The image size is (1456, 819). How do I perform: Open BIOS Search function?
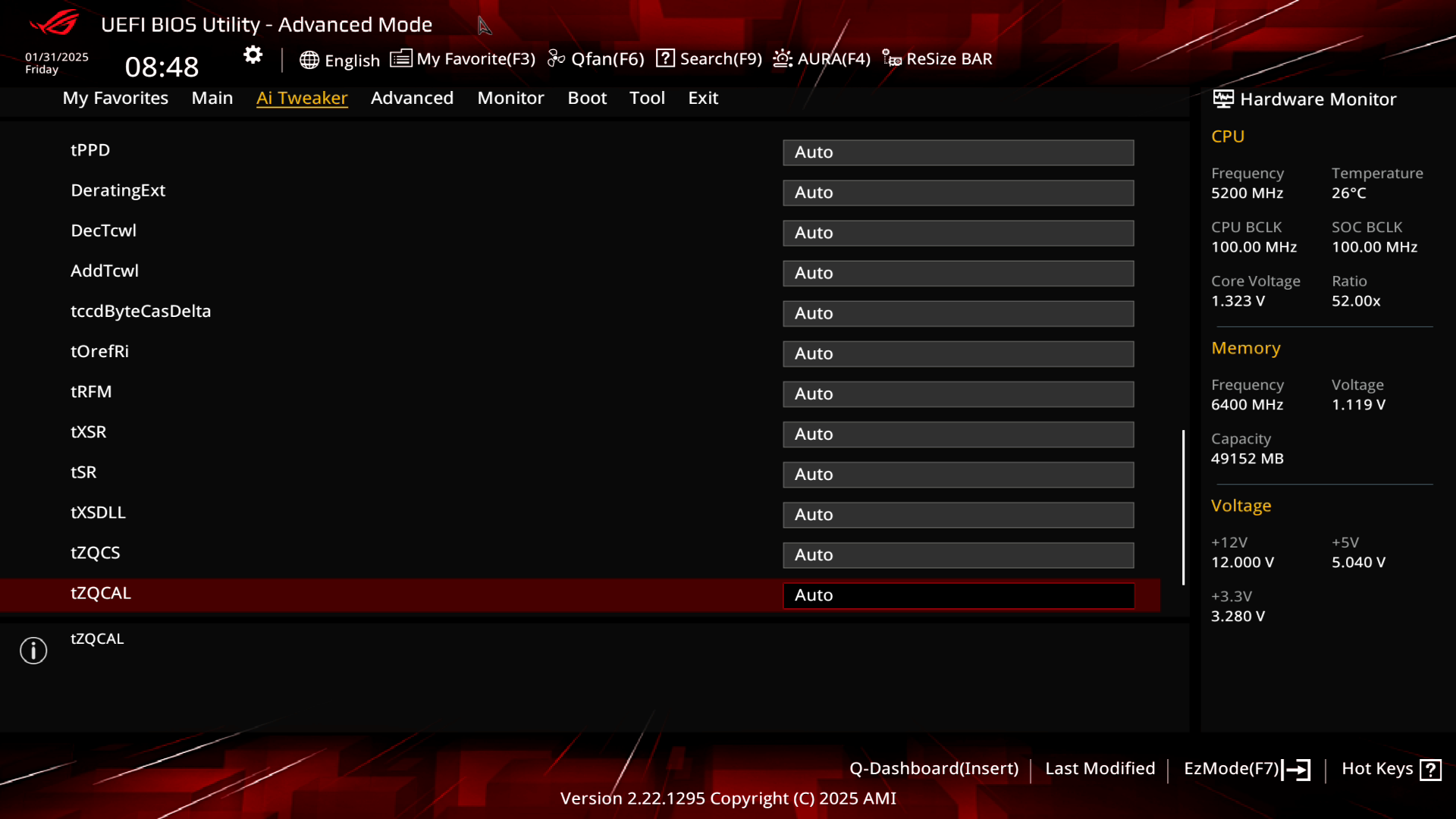(x=710, y=58)
